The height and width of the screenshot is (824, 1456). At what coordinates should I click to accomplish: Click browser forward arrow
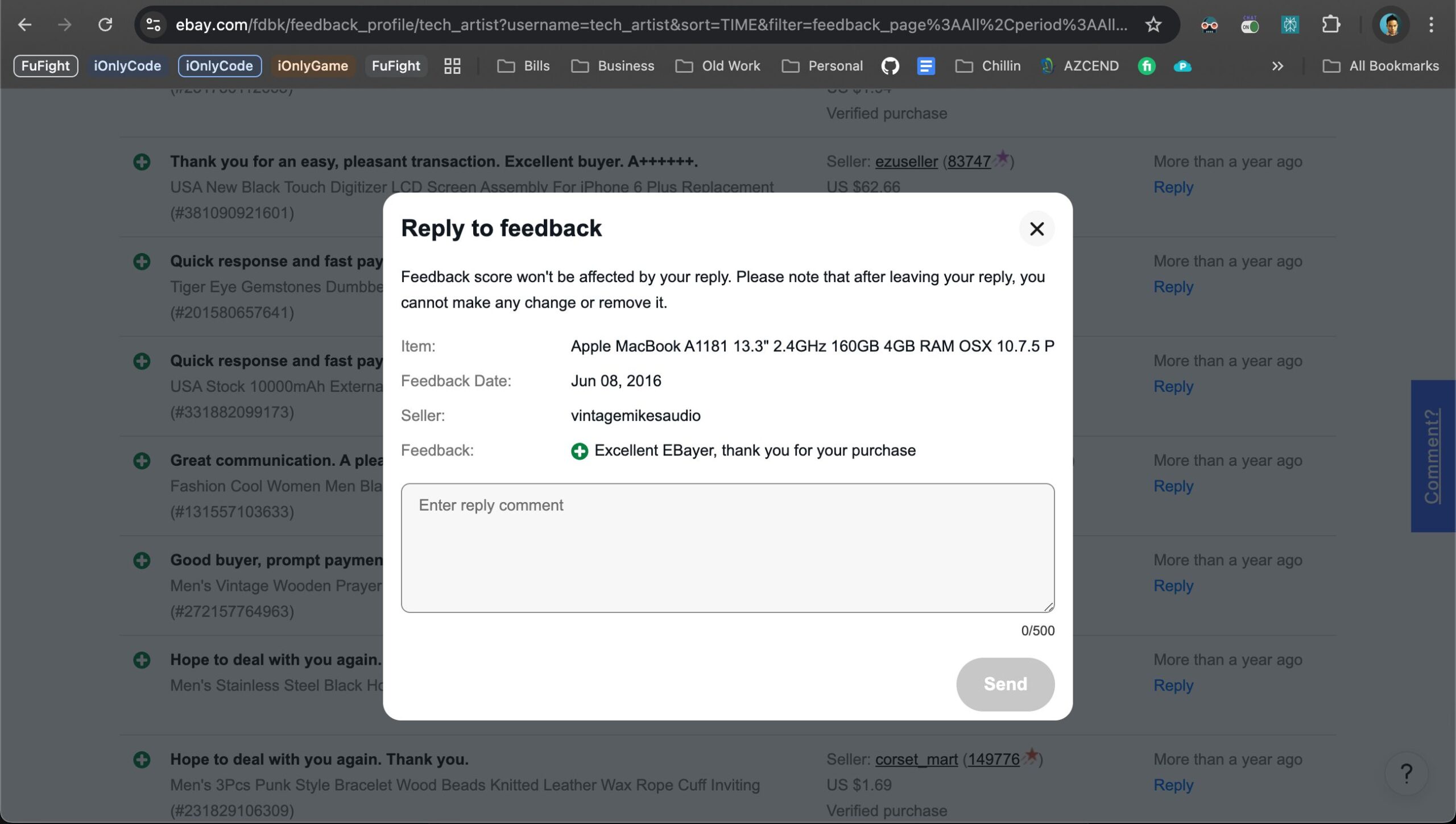point(65,24)
